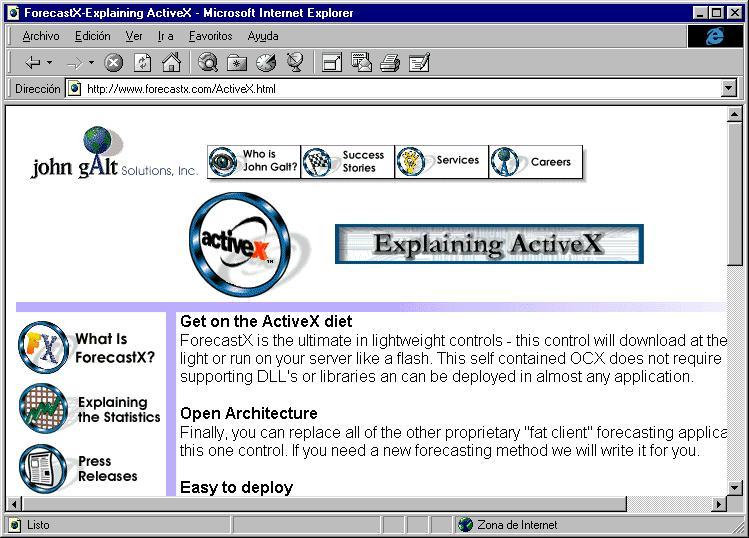Click the Stop loading toolbar icon

pos(114,63)
